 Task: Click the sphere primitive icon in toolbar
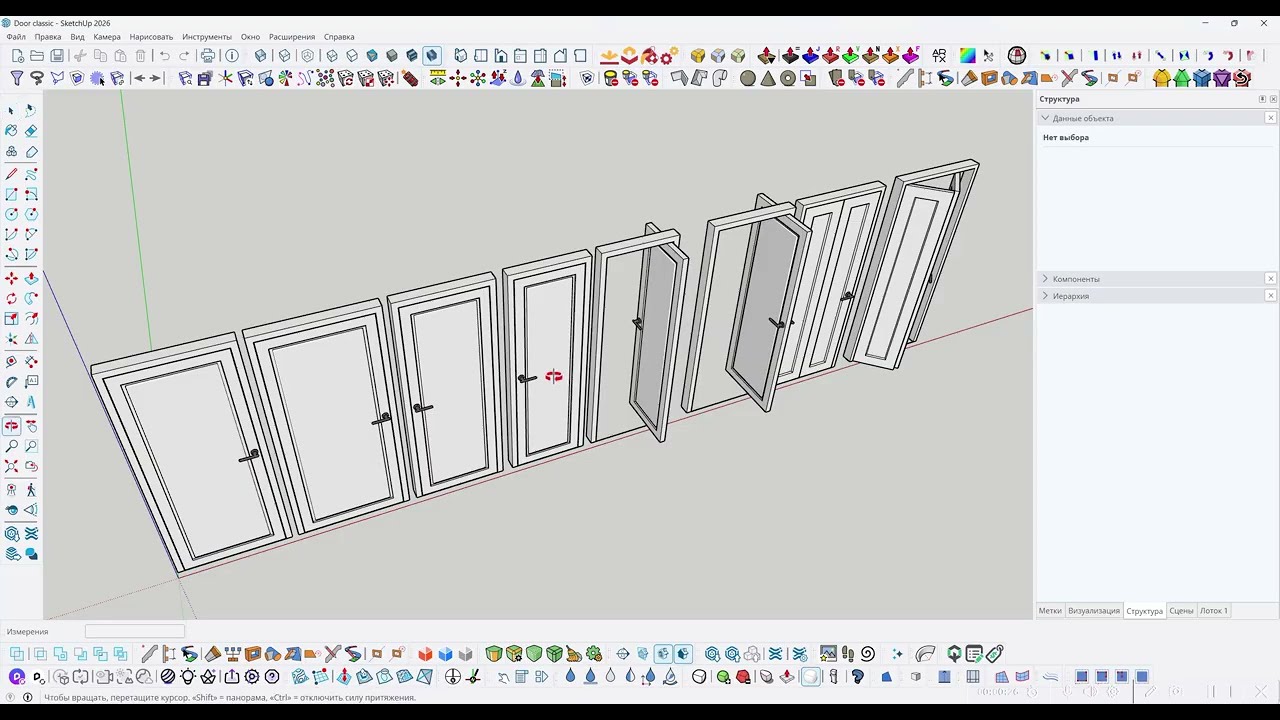tap(748, 78)
